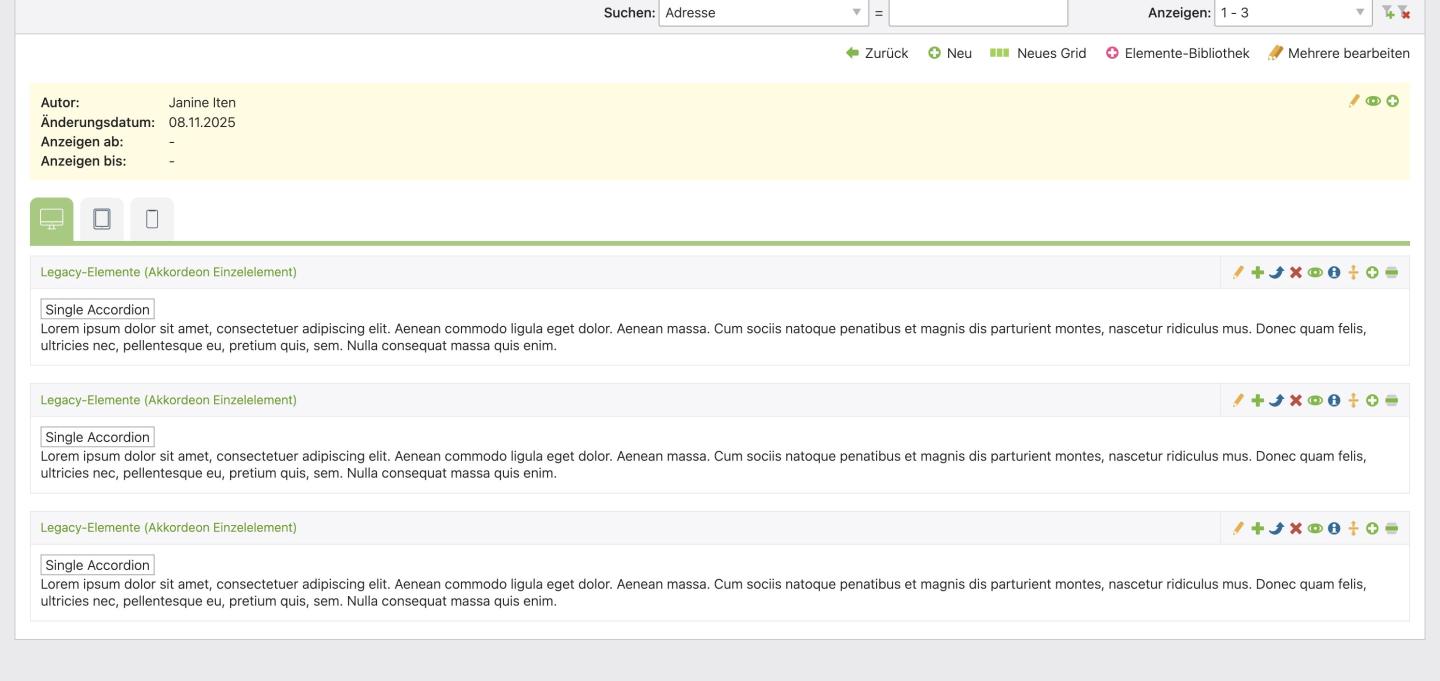Click green plus icon on second accordion element
1440x681 pixels.
[1258, 400]
